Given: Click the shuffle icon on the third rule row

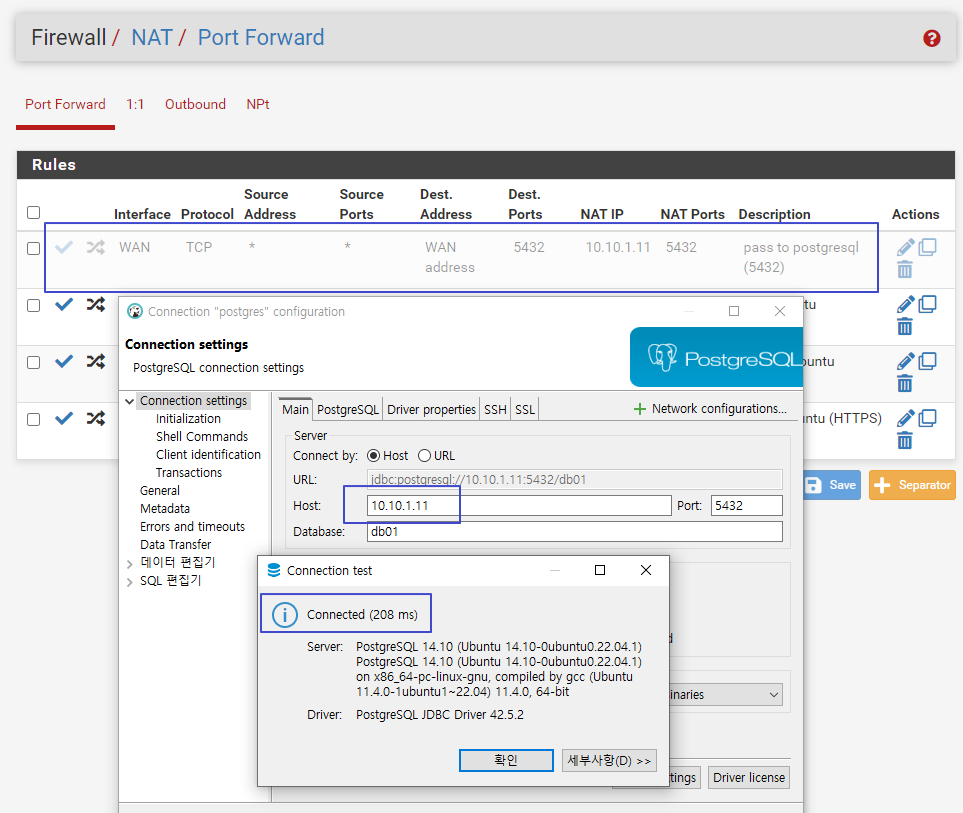Looking at the screenshot, I should pyautogui.click(x=95, y=362).
